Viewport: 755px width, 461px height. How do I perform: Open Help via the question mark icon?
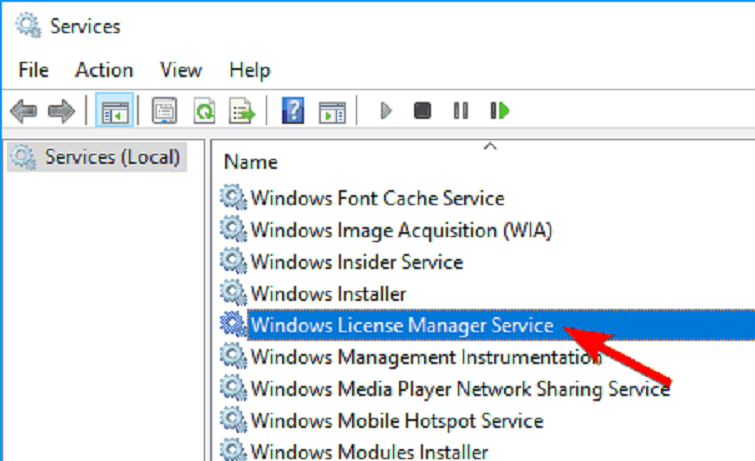pos(293,111)
